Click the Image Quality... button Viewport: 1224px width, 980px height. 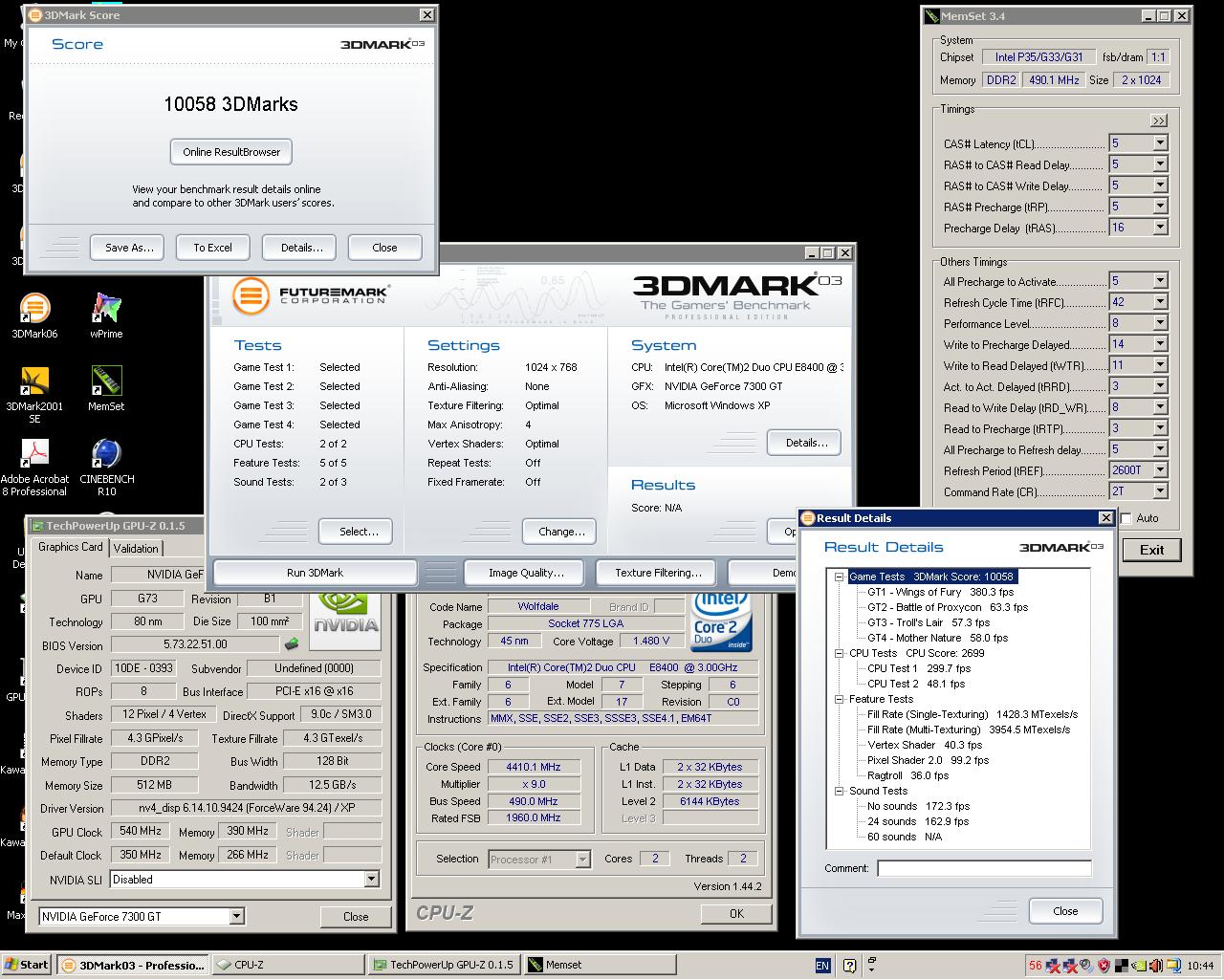pyautogui.click(x=526, y=573)
